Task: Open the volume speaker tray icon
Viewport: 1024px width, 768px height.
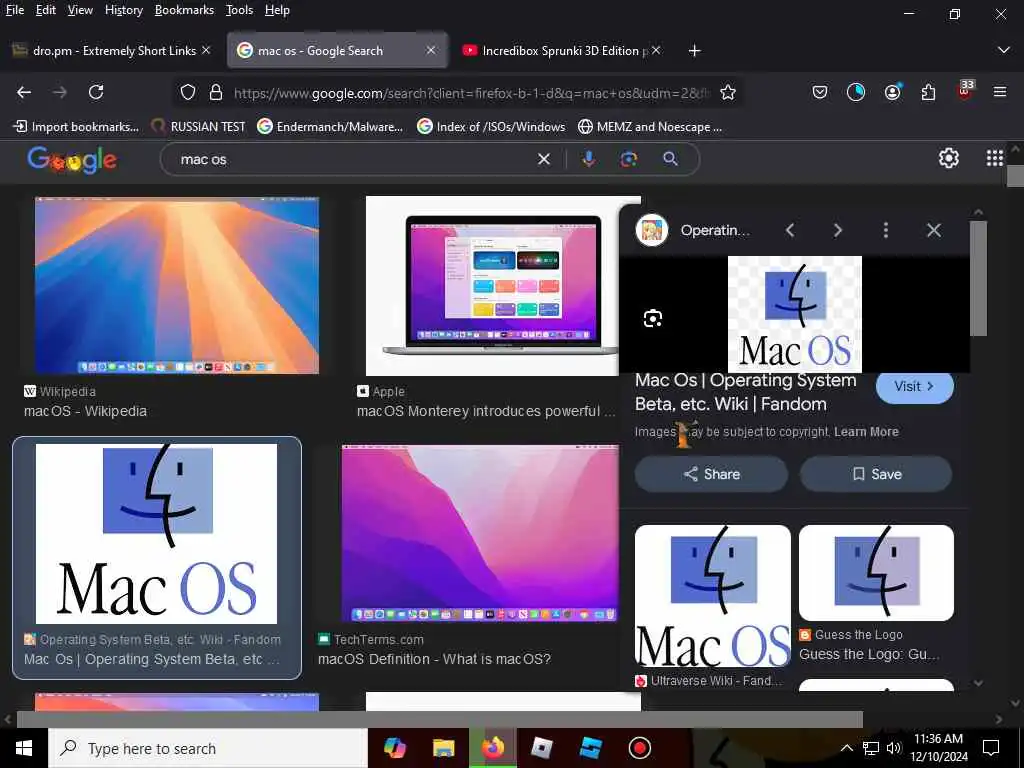Action: pos(894,748)
